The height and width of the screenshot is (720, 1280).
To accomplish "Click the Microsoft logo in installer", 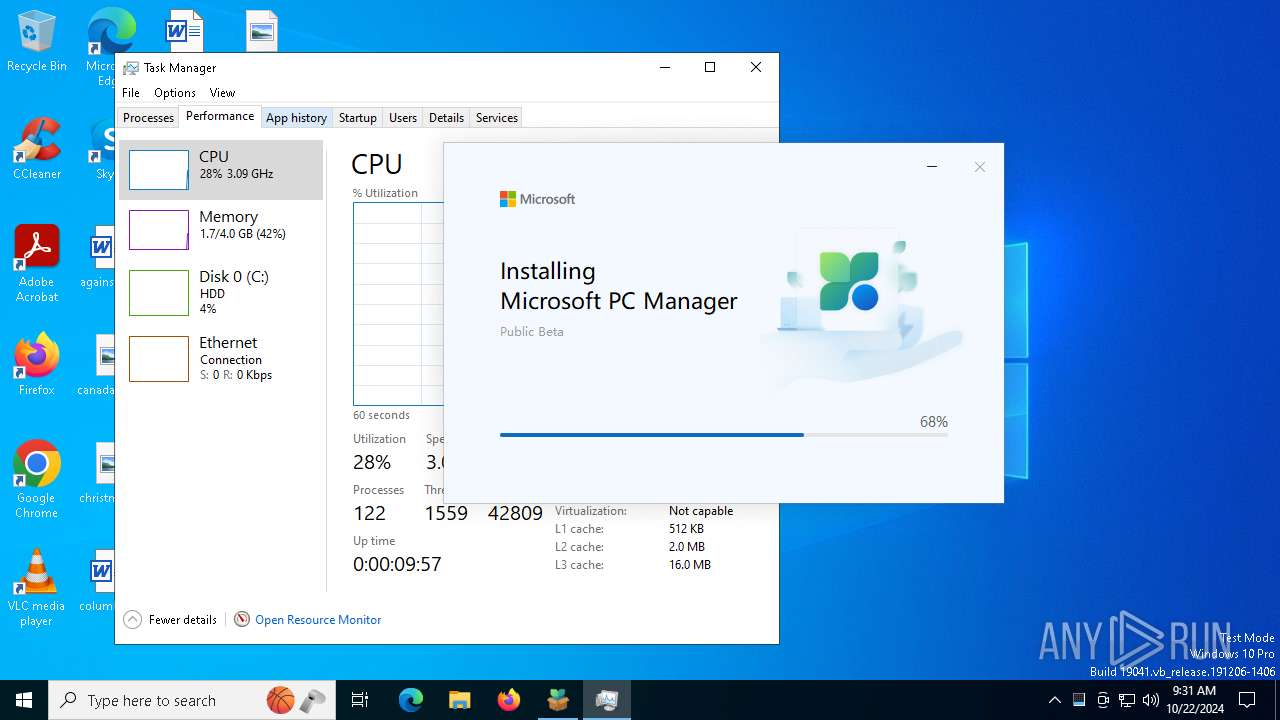I will point(537,199).
